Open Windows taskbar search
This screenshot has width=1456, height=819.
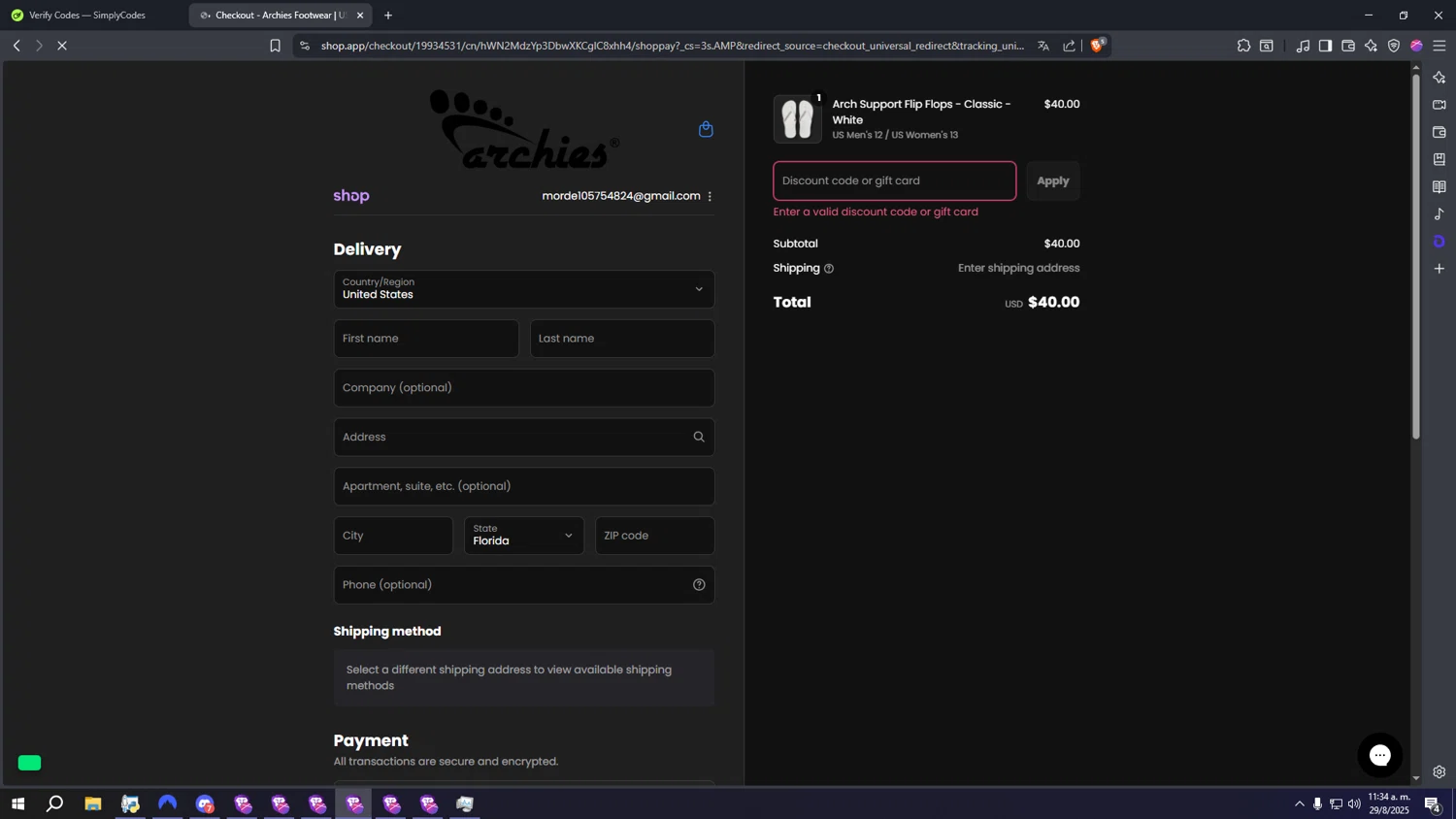[55, 803]
